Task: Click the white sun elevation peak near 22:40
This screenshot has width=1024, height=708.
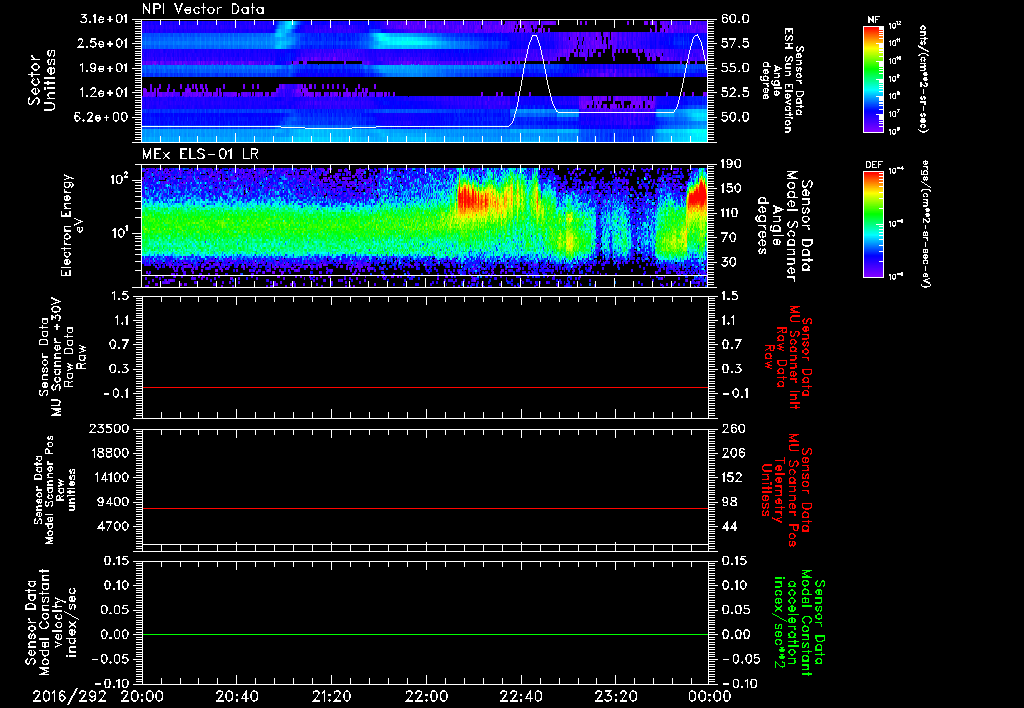Action: click(x=535, y=37)
